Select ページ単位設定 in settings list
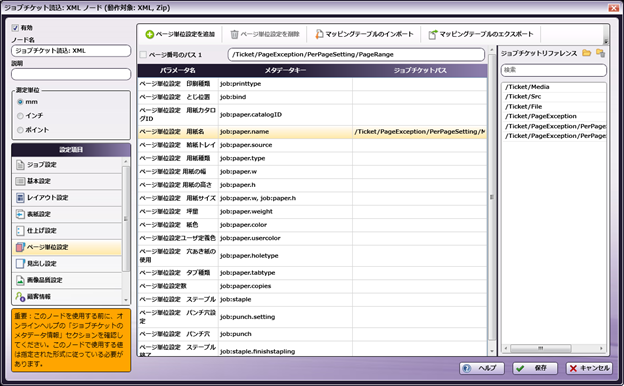The width and height of the screenshot is (624, 386). tap(67, 247)
